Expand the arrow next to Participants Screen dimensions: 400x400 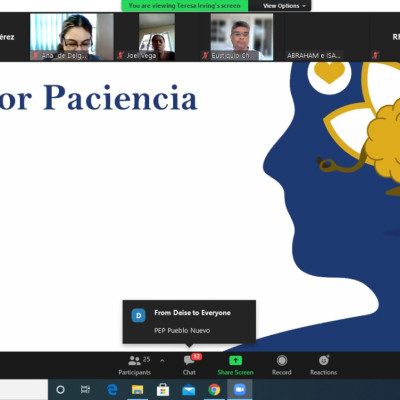[162, 361]
